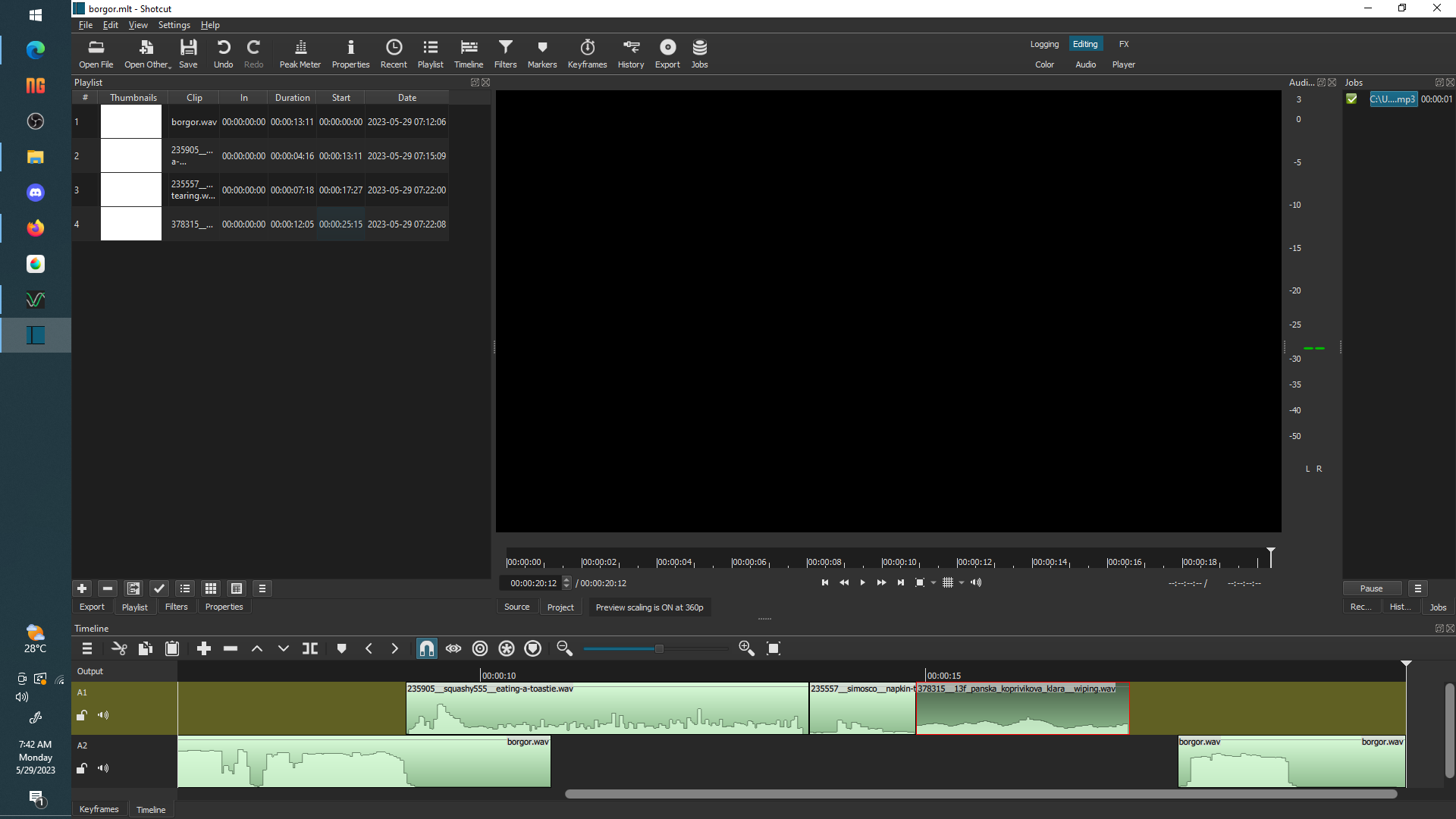Click the Overwrite chevron-down timeline icon
Image resolution: width=1456 pixels, height=819 pixels.
[x=284, y=648]
